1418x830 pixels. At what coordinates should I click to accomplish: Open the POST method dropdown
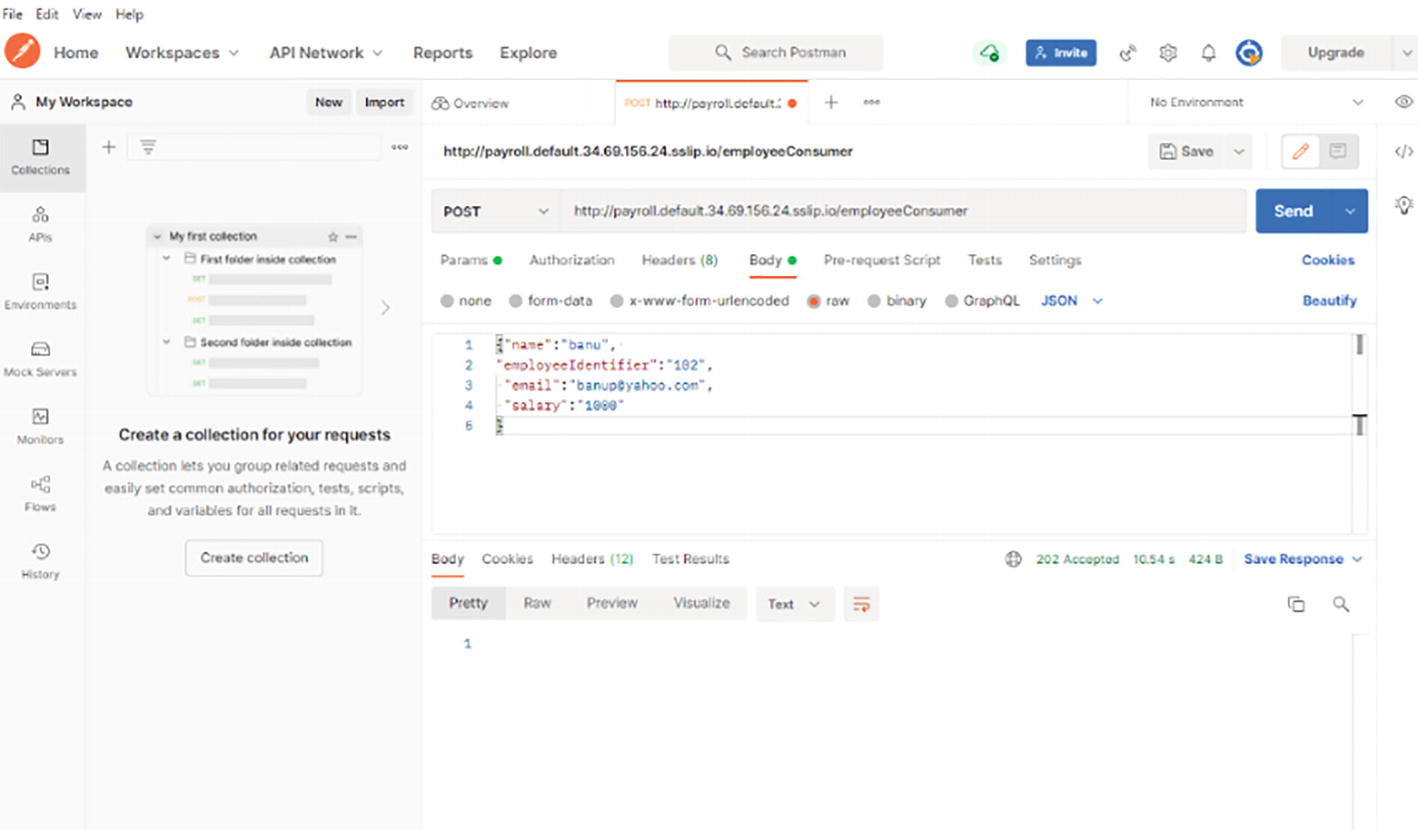pyautogui.click(x=495, y=211)
